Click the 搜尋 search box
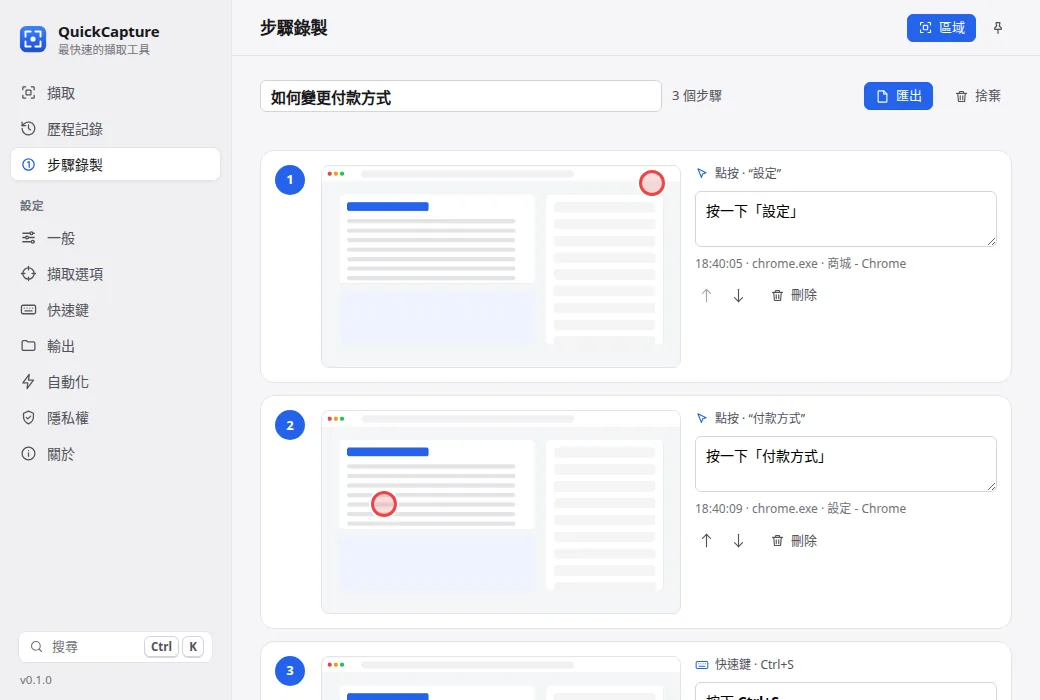Image resolution: width=1040 pixels, height=700 pixels. 115,646
